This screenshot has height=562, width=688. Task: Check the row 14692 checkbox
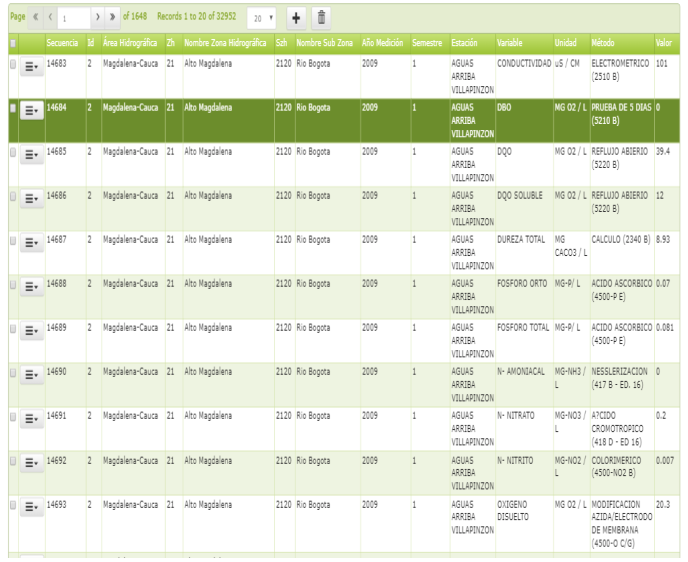point(13,461)
